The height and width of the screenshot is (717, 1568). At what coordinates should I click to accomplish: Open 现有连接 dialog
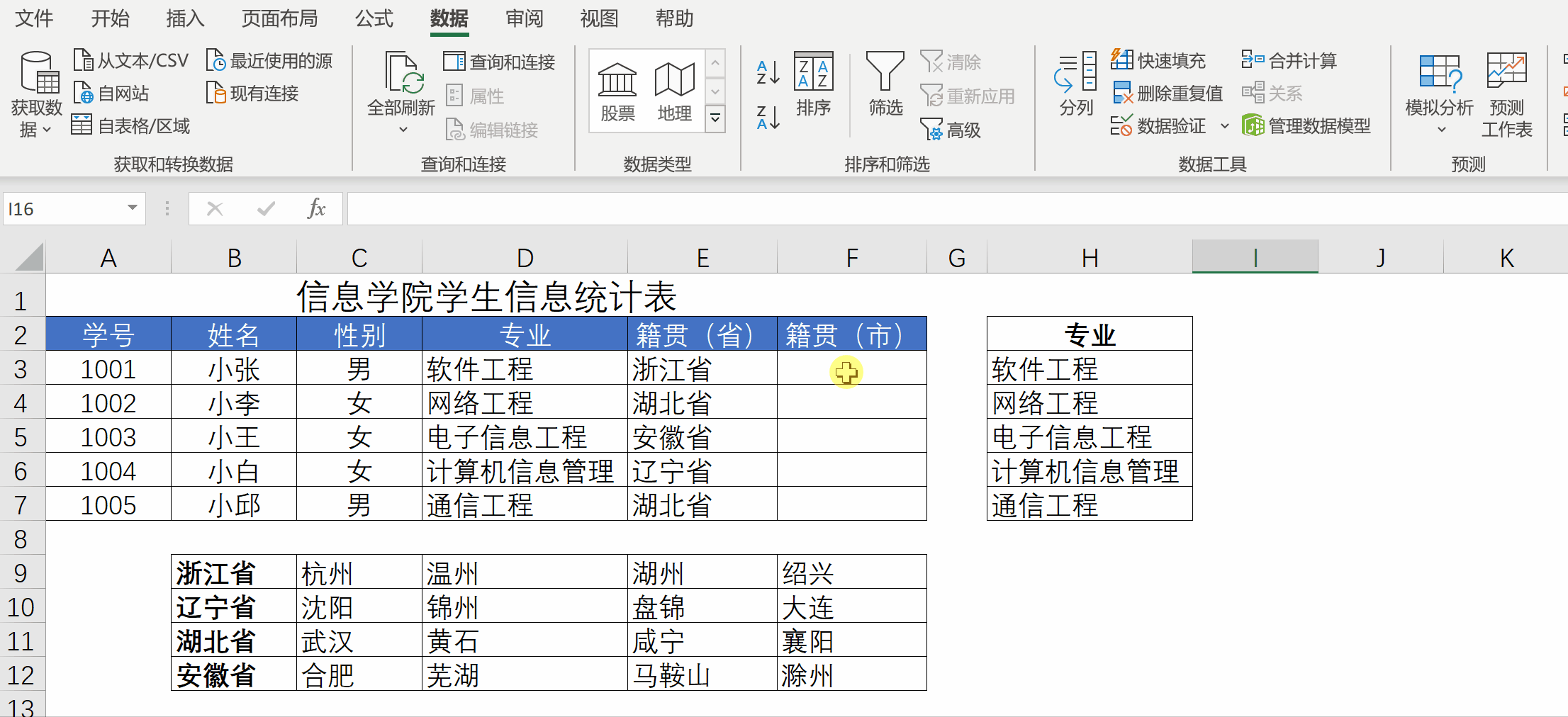click(252, 94)
